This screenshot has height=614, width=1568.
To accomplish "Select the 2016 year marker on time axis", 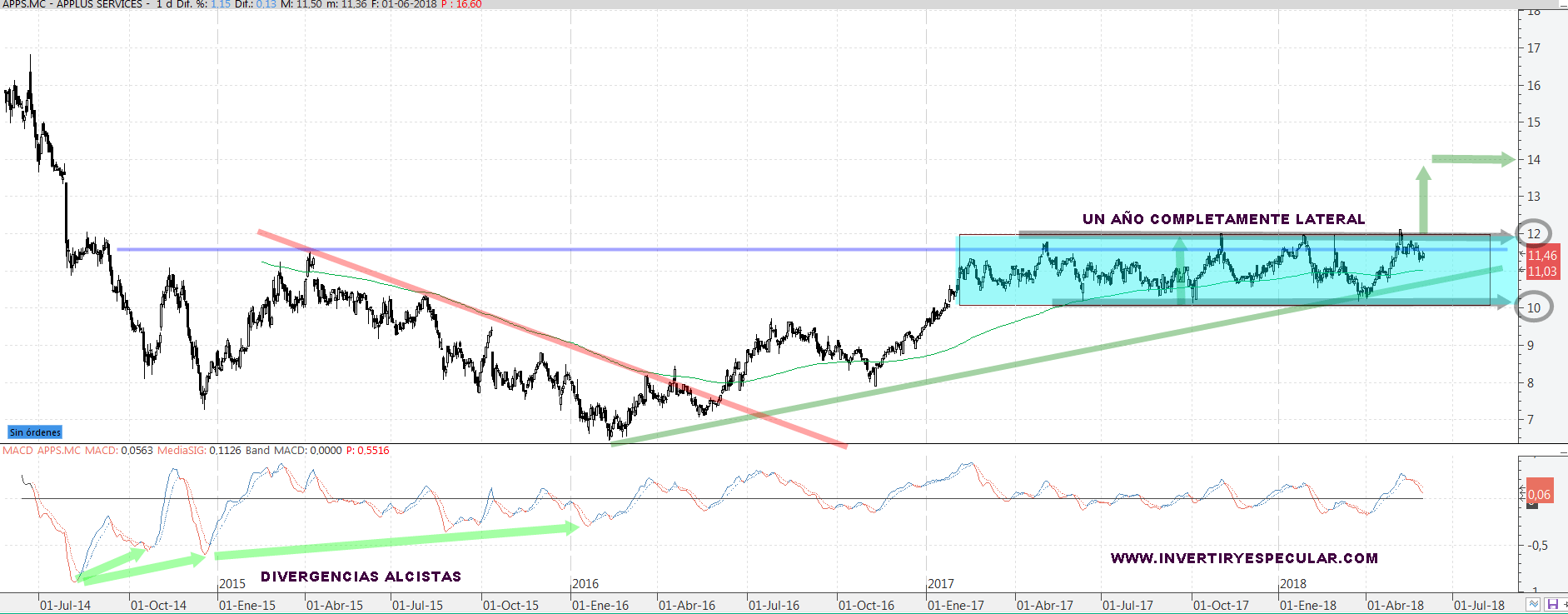I will (x=585, y=584).
